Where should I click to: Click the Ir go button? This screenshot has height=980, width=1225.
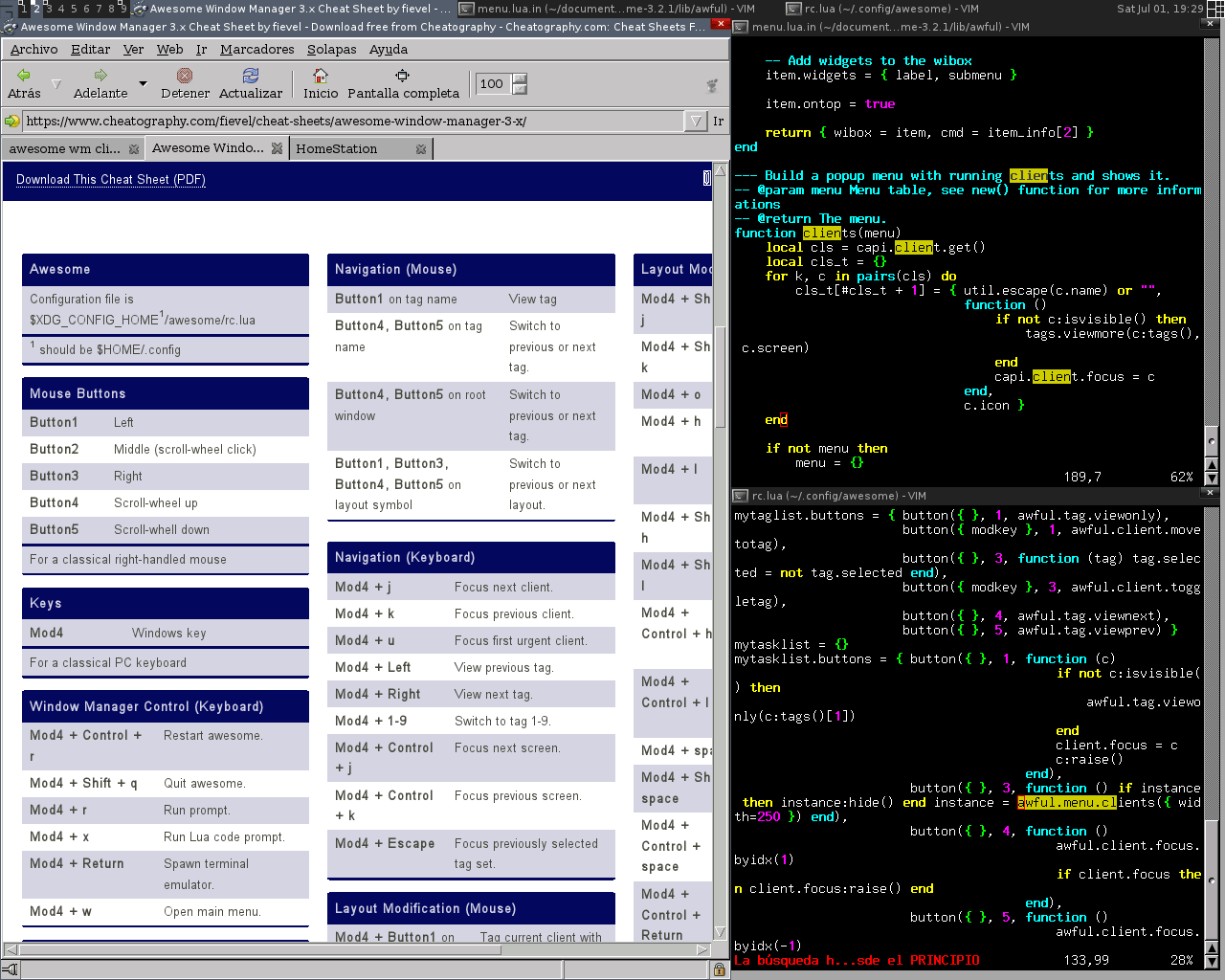point(719,121)
